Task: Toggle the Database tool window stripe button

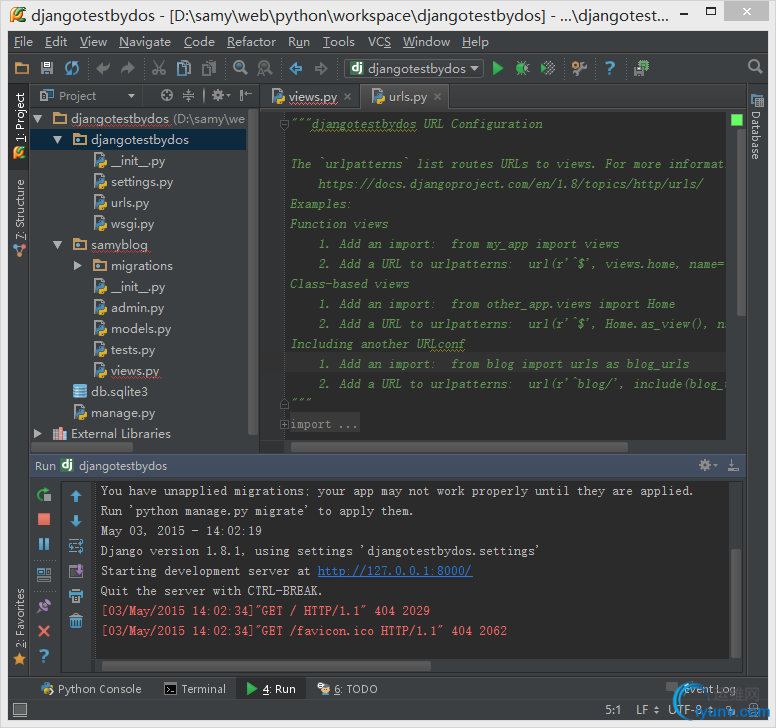Action: coord(756,127)
